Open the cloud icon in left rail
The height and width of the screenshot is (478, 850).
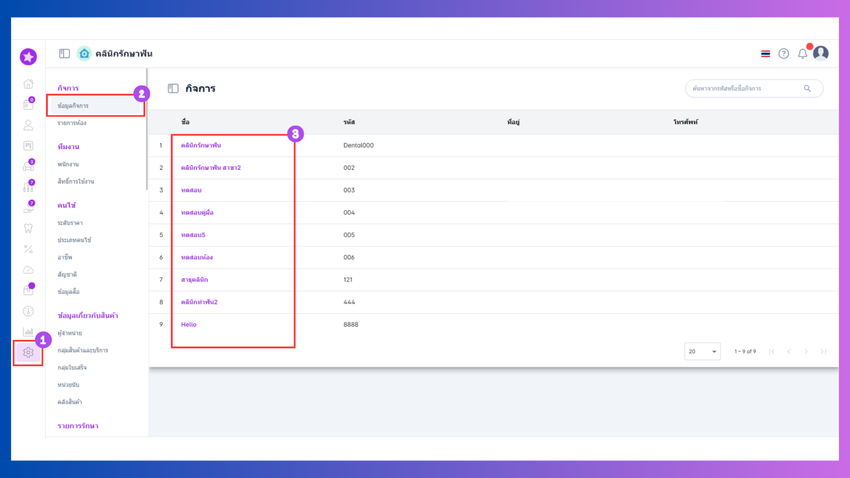(x=28, y=270)
